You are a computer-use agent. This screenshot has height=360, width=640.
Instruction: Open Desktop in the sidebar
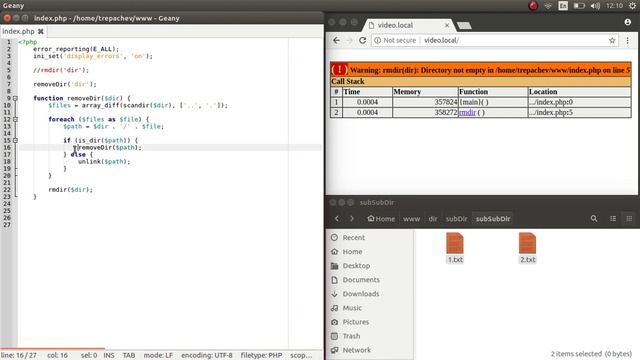click(356, 266)
